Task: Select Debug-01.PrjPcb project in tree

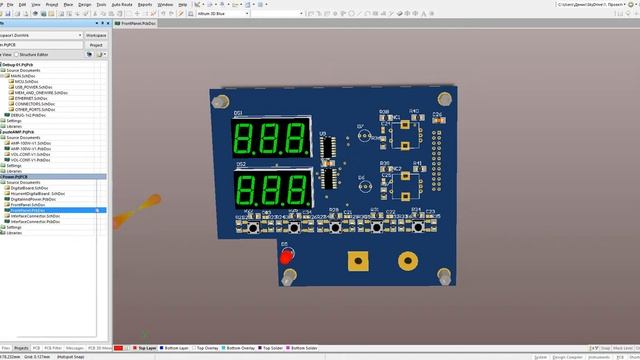Action: tap(18, 64)
